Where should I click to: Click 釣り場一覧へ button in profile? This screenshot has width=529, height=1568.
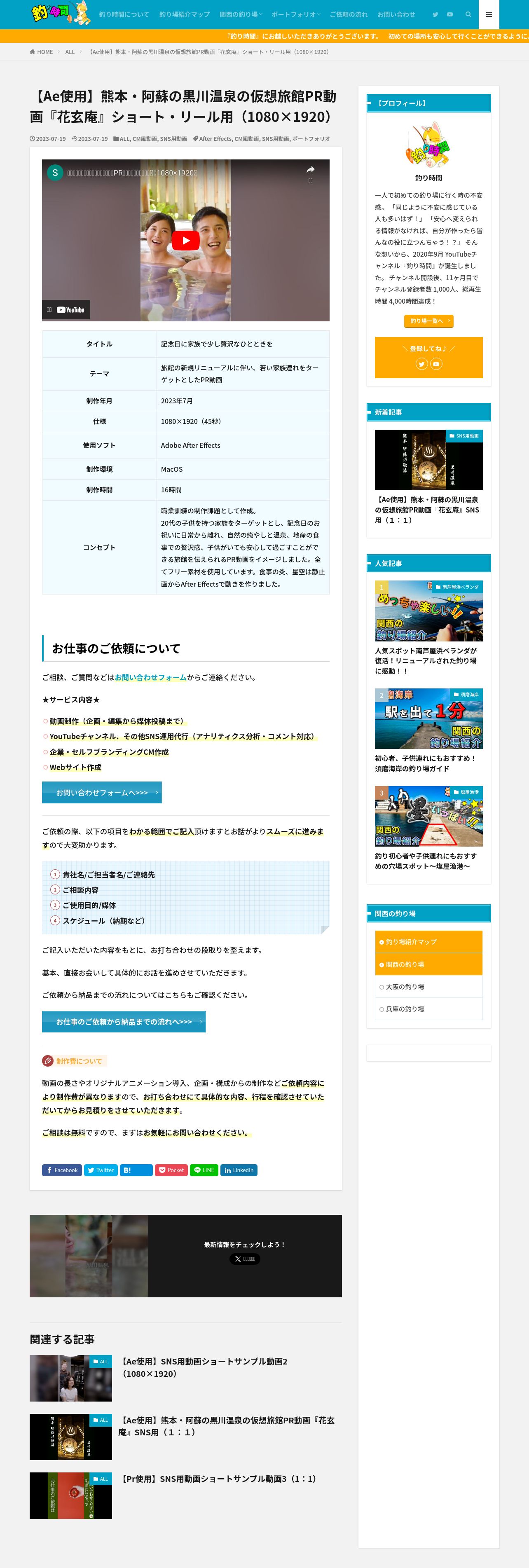428,321
